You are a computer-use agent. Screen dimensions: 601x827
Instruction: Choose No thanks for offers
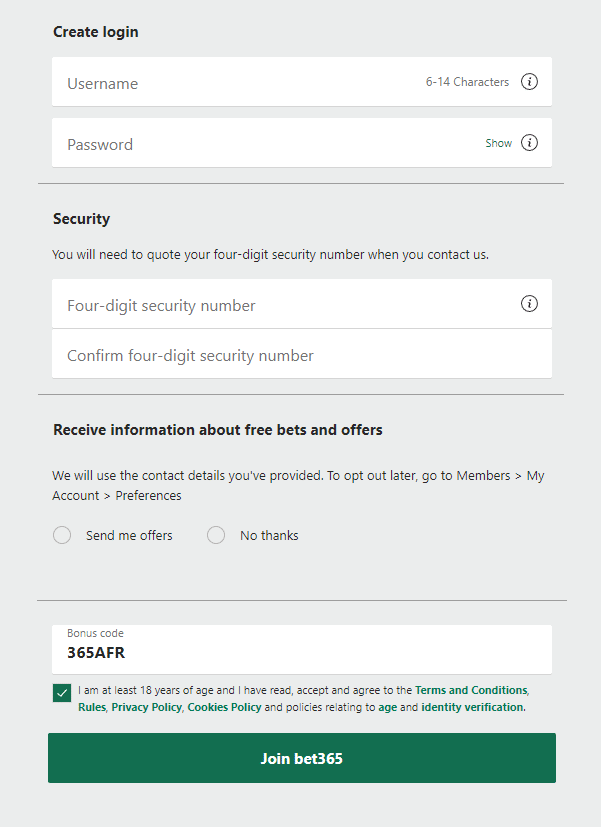(216, 535)
